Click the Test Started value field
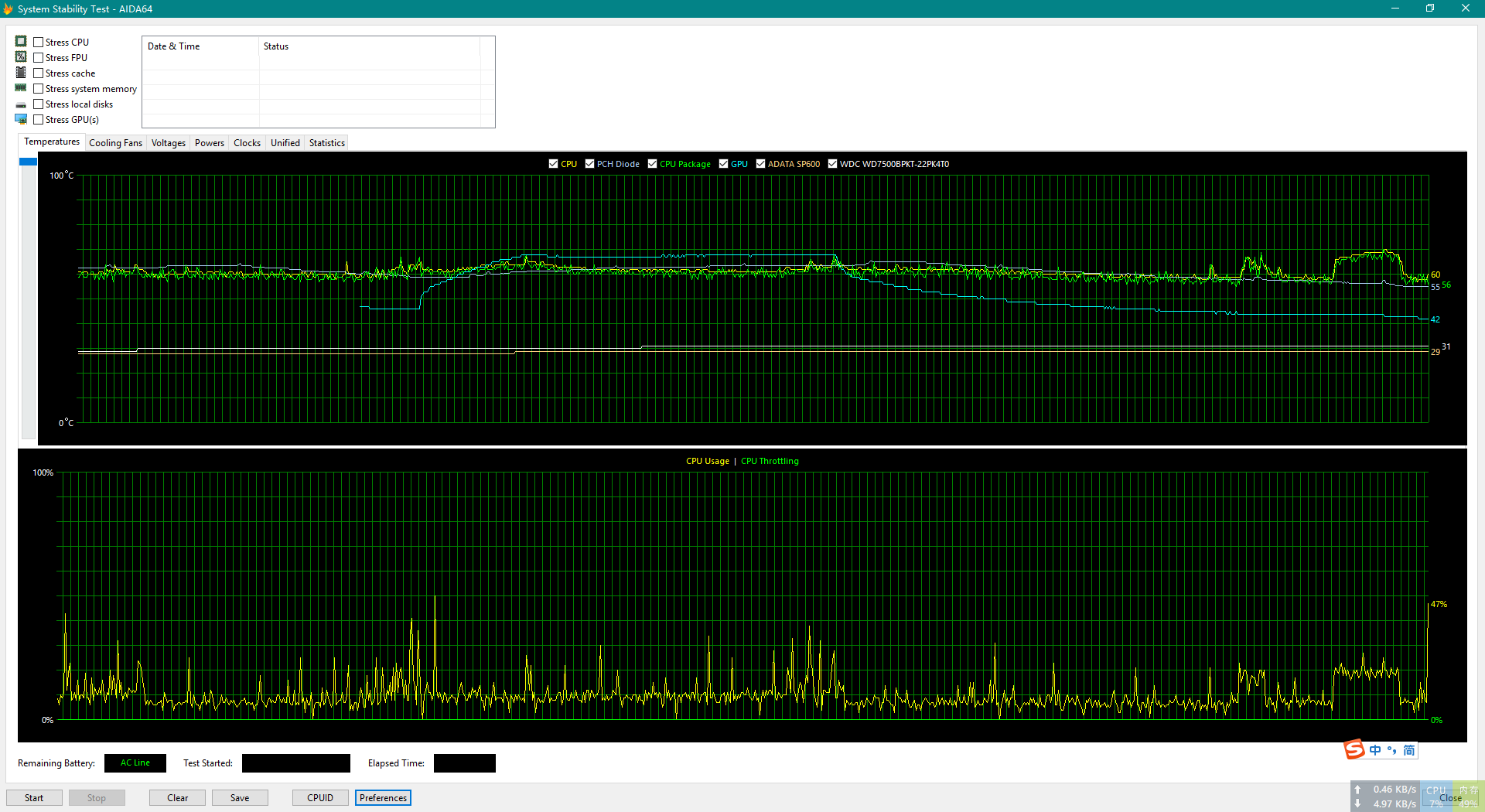The image size is (1485, 812). pos(296,763)
